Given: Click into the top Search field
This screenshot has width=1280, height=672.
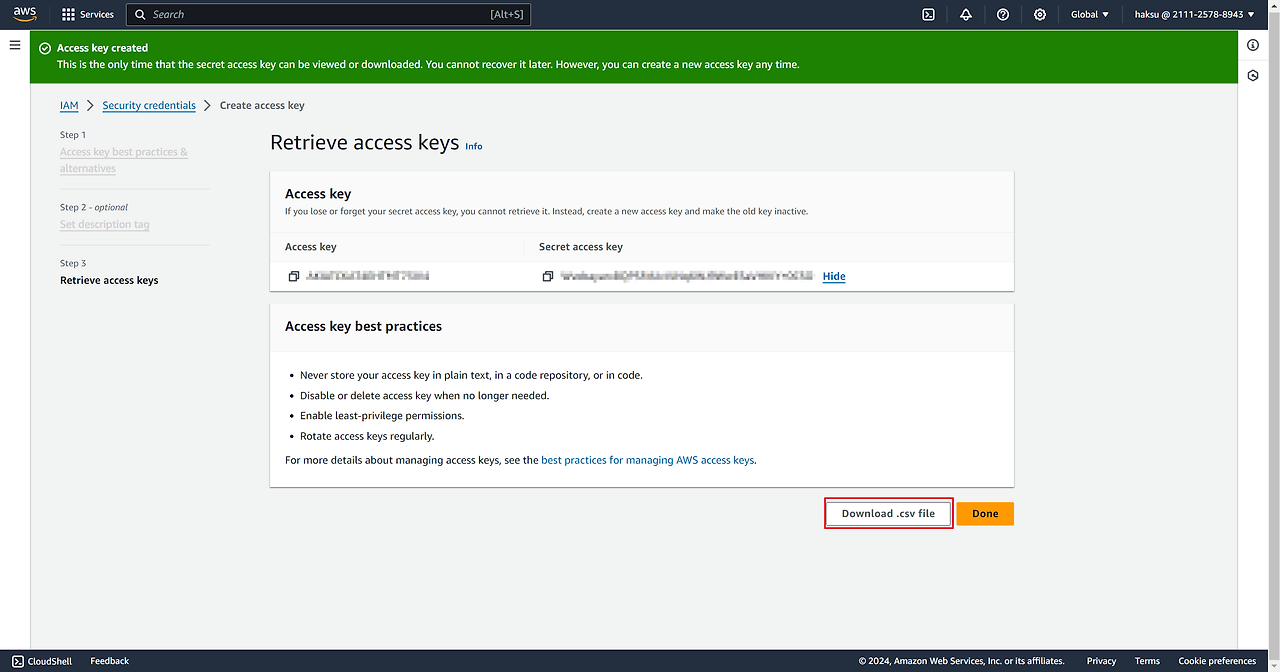Looking at the screenshot, I should [320, 15].
